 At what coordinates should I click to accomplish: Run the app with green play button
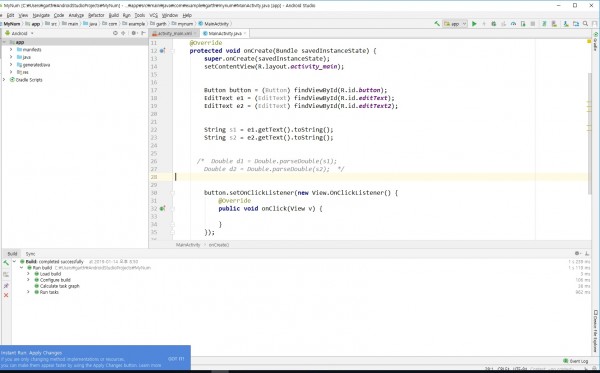474,24
